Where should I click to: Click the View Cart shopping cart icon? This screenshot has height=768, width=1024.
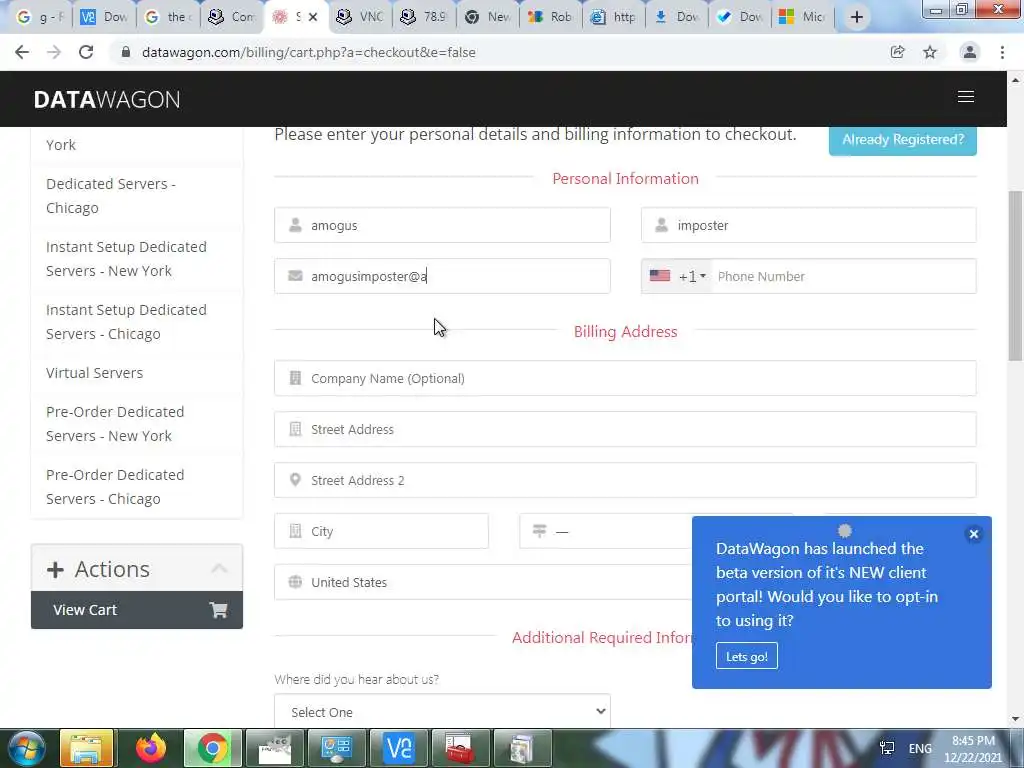[218, 610]
